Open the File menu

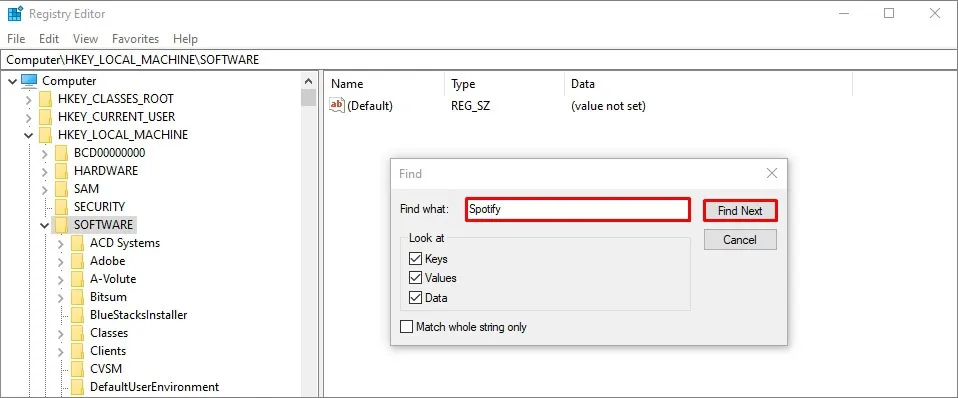click(16, 39)
